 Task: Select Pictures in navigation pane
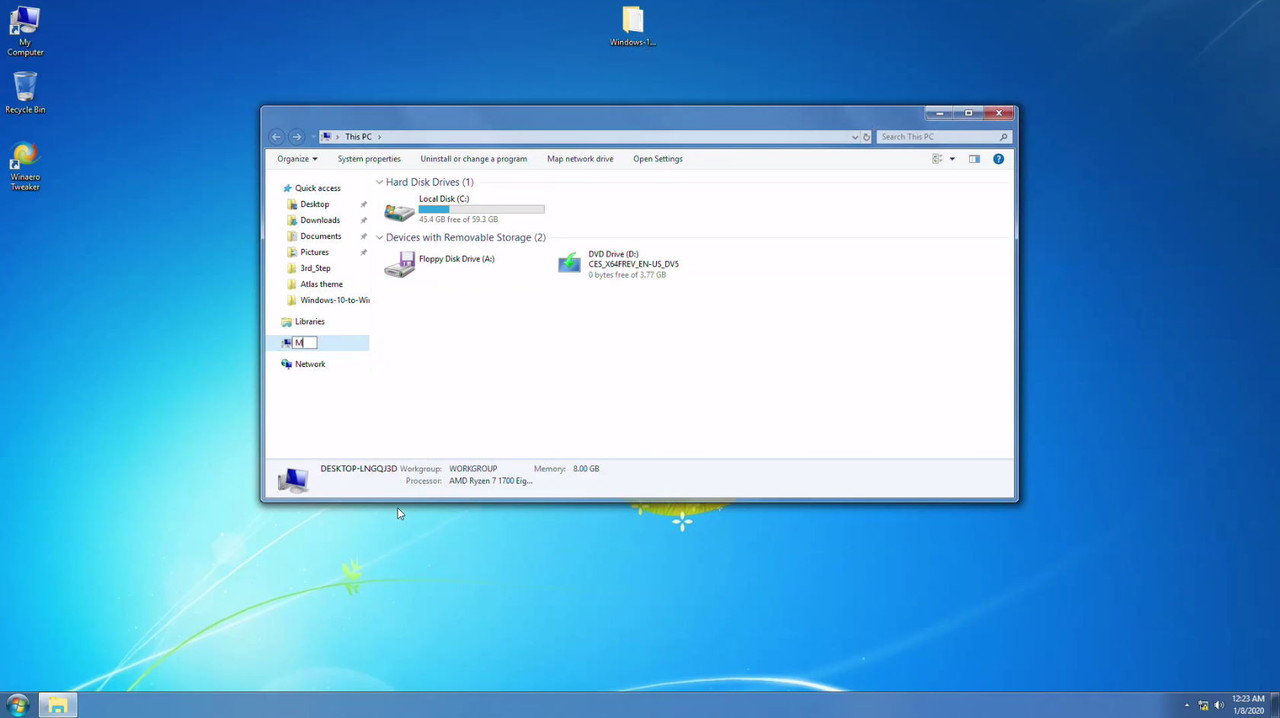tap(314, 252)
